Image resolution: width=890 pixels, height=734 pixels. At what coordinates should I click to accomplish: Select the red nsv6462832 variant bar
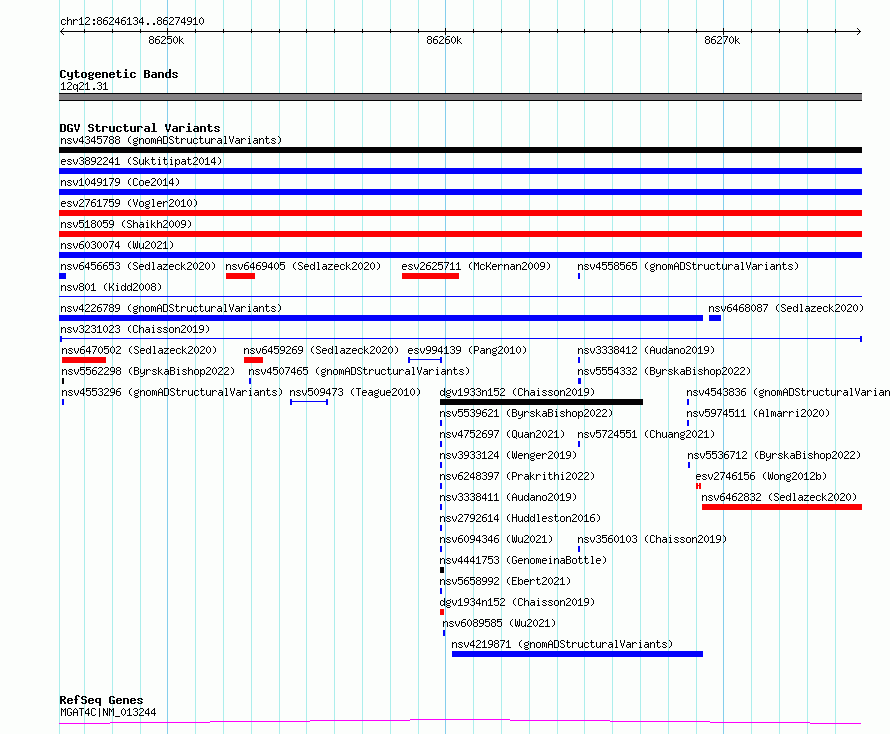click(x=782, y=507)
